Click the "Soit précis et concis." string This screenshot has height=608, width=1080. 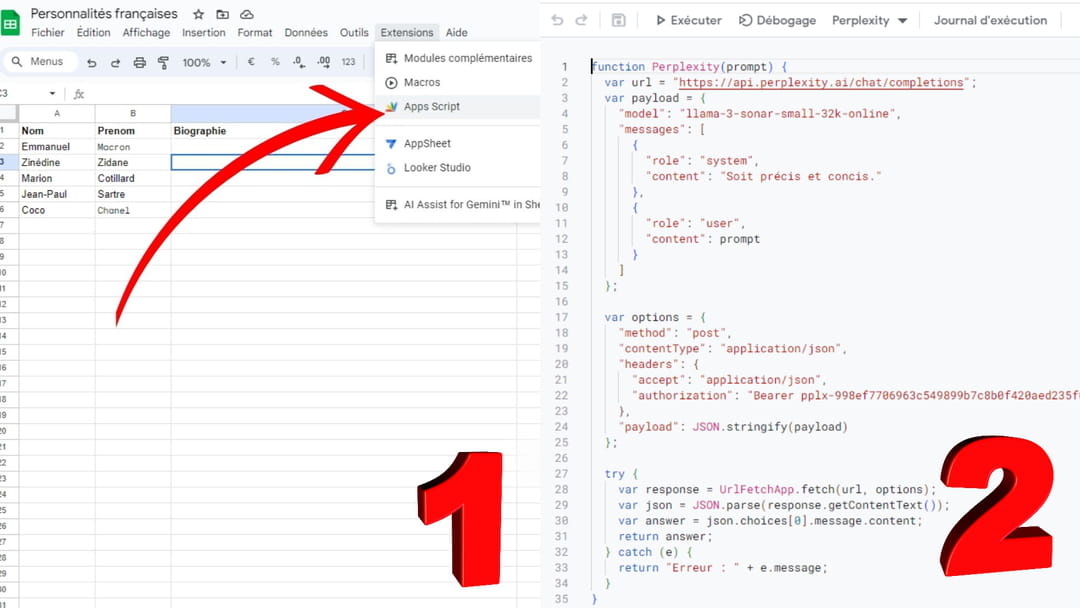click(x=800, y=176)
